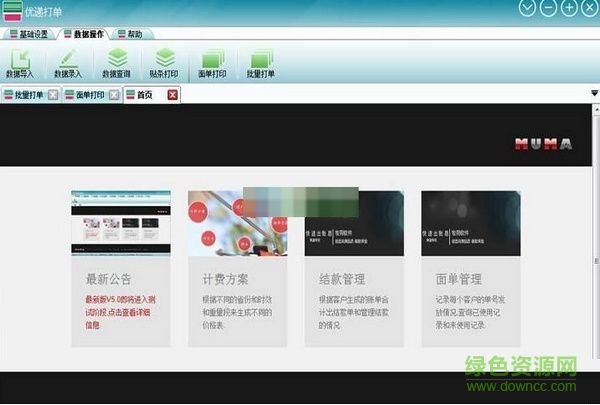
Task: Switch to the 基础设置 ribbon tab
Action: pos(29,34)
